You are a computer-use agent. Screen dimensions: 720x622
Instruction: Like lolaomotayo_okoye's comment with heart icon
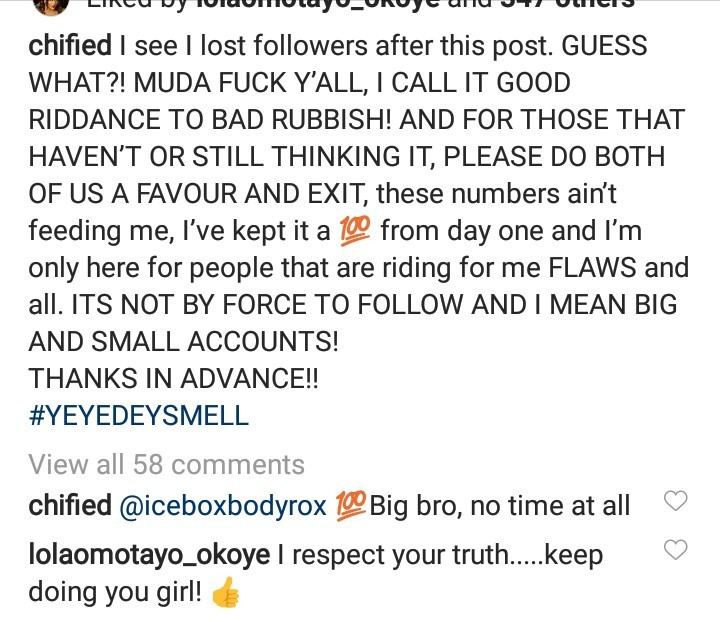point(676,549)
